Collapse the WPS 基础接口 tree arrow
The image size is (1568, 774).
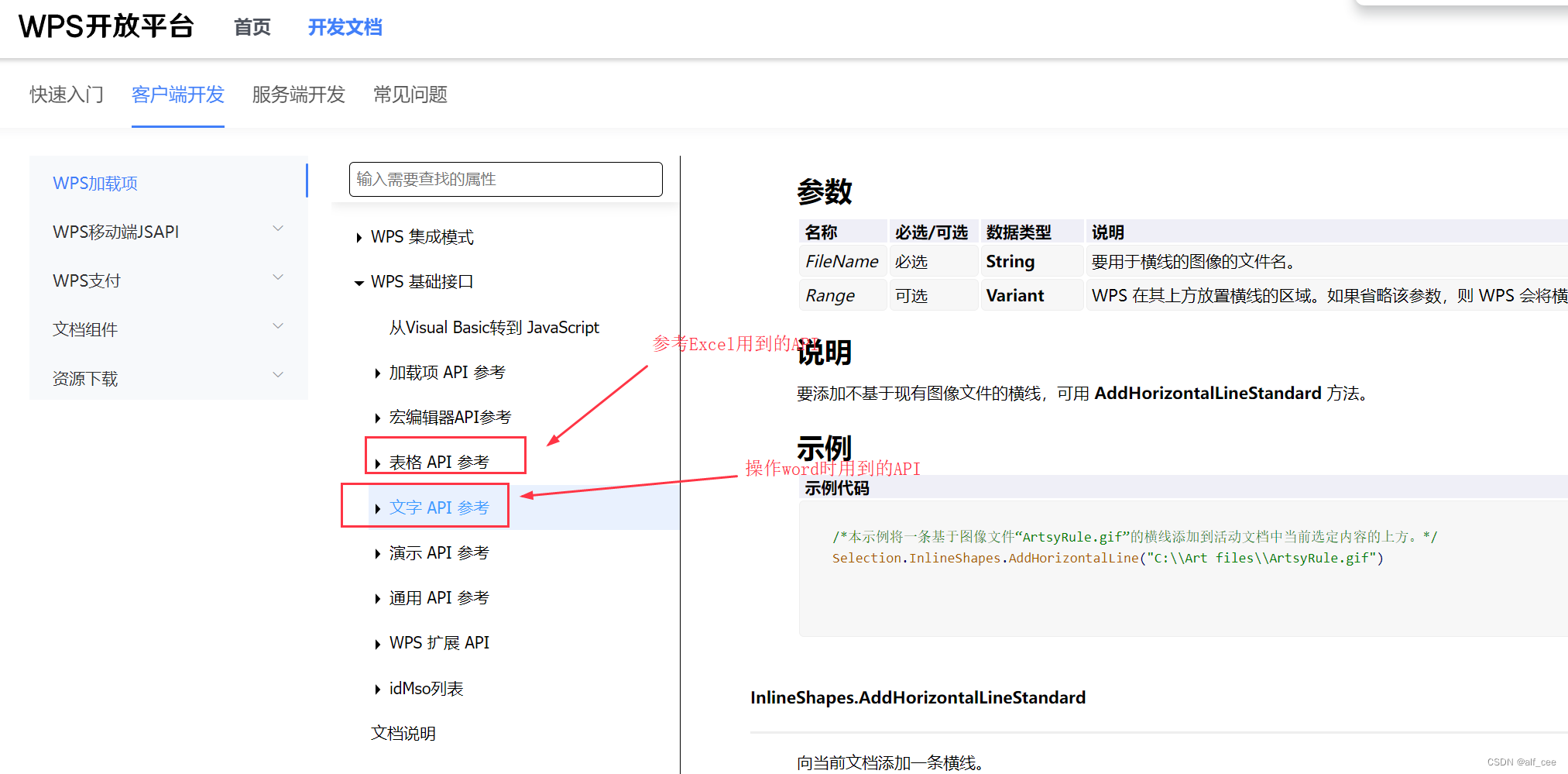359,283
